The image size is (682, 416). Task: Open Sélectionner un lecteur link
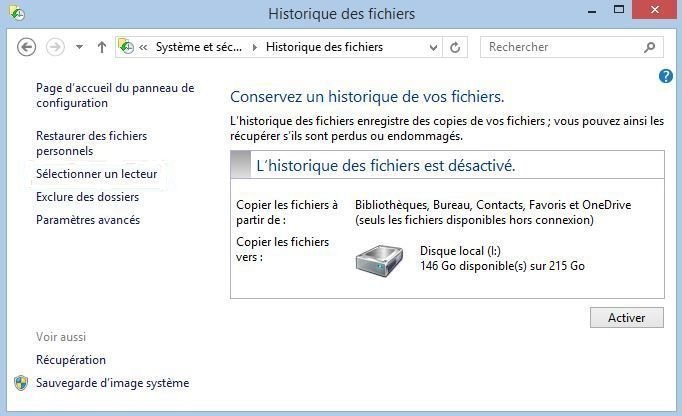(96, 174)
